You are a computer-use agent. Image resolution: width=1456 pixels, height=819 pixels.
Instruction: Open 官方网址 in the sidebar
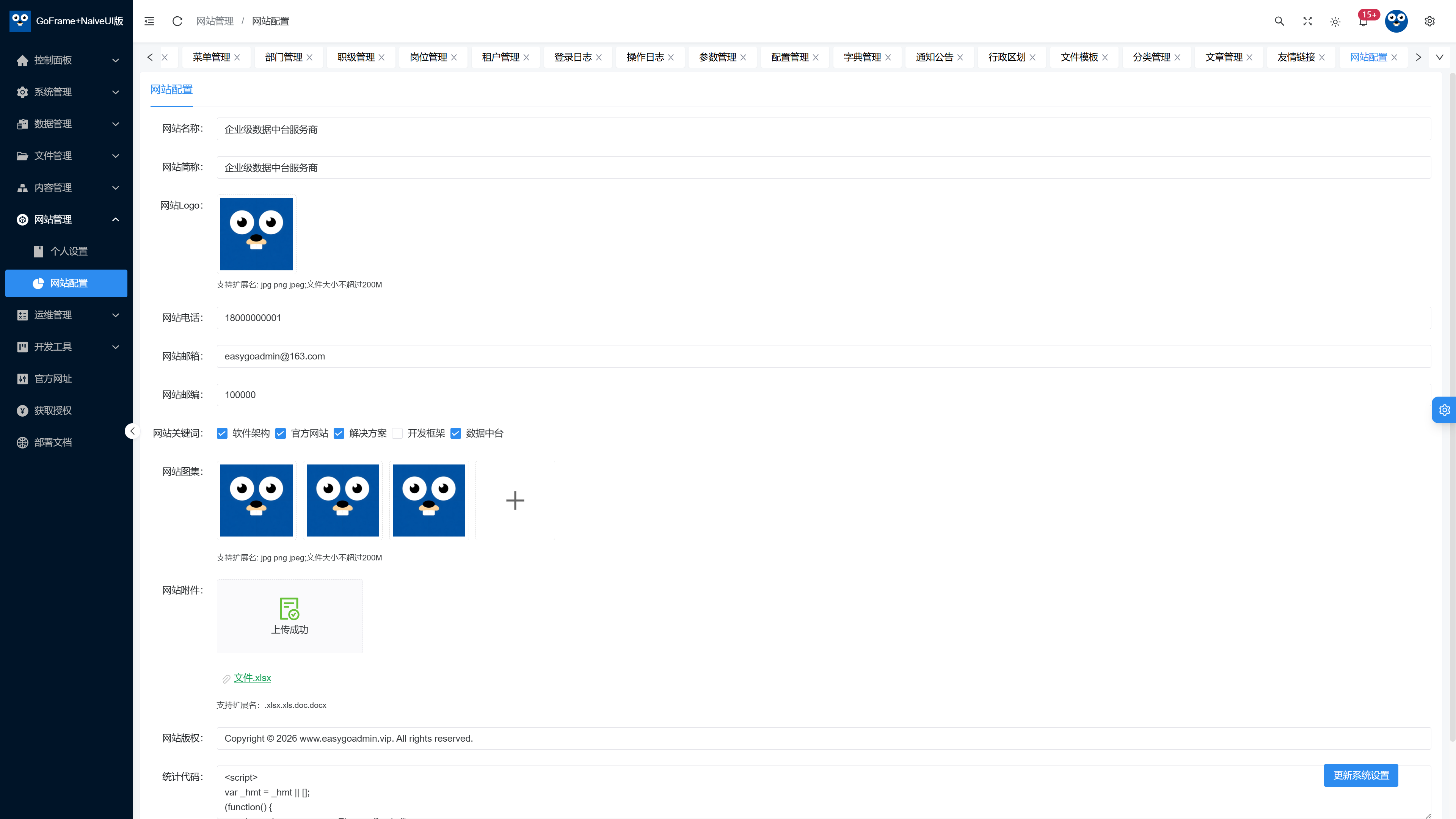[66, 378]
